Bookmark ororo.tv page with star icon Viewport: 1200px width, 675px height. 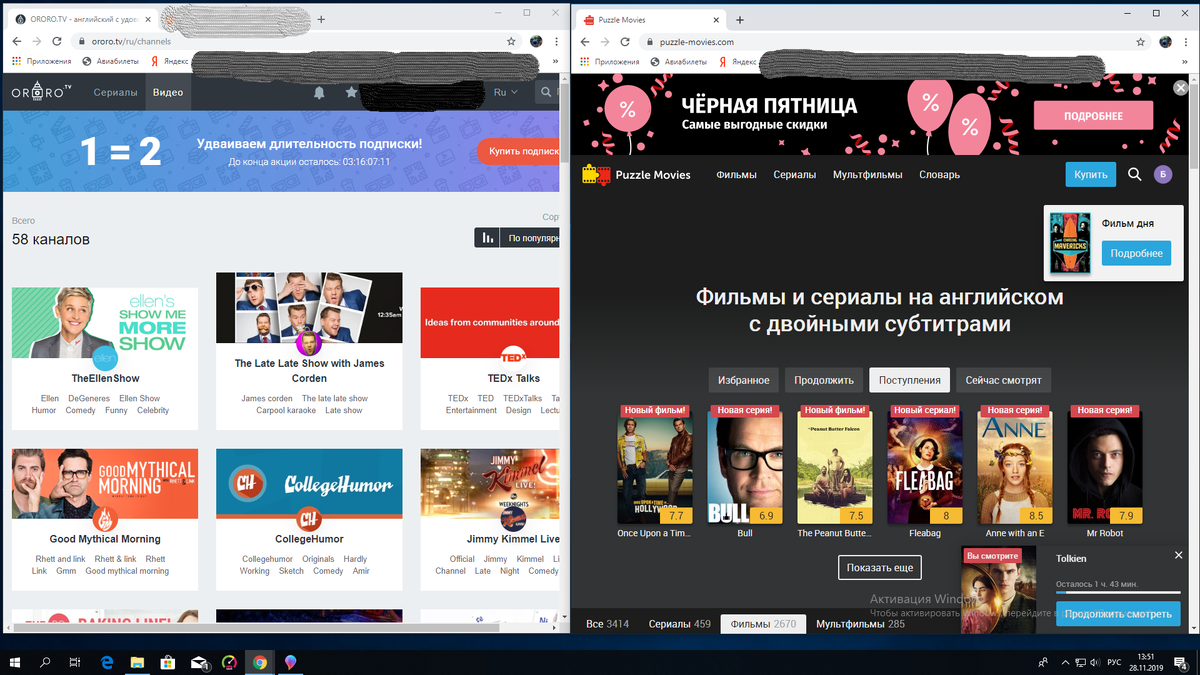pyautogui.click(x=511, y=42)
